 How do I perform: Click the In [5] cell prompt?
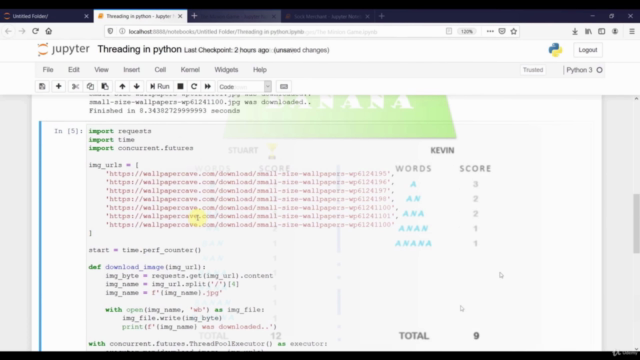(x=68, y=131)
